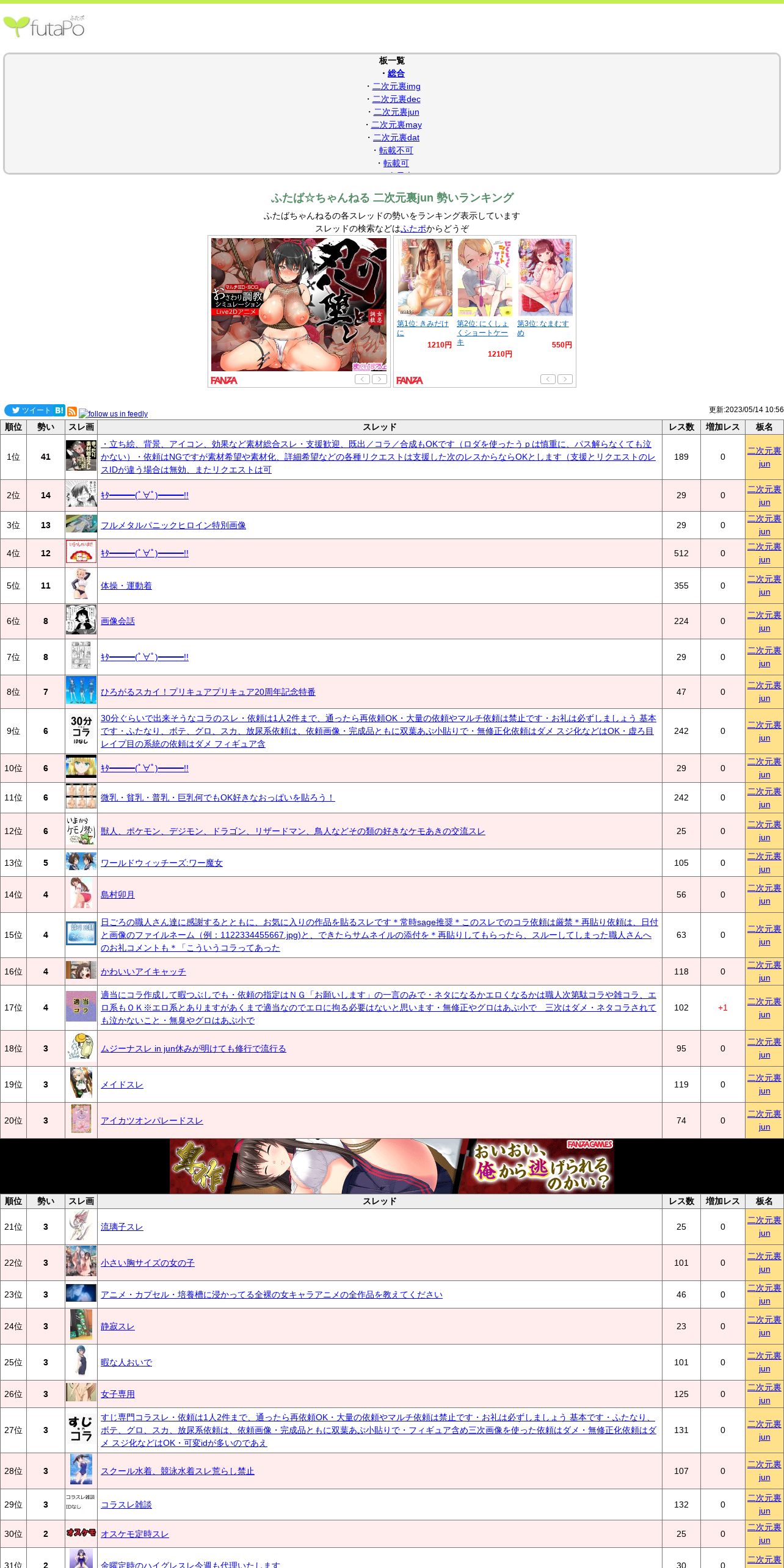Image resolution: width=784 pixels, height=1568 pixels.
Task: Click next arrow in right FANZA ranking ad
Action: point(565,379)
